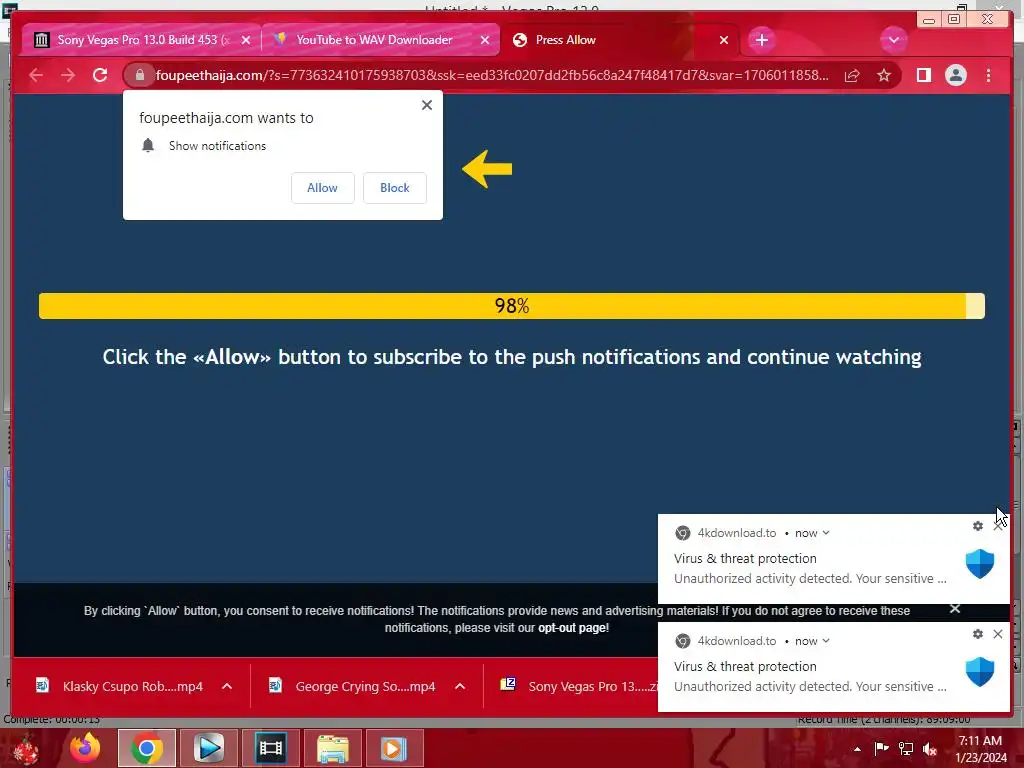This screenshot has height=768, width=1024.
Task: Switch to Vegas Pro filmstrip taskbar icon
Action: (x=270, y=748)
